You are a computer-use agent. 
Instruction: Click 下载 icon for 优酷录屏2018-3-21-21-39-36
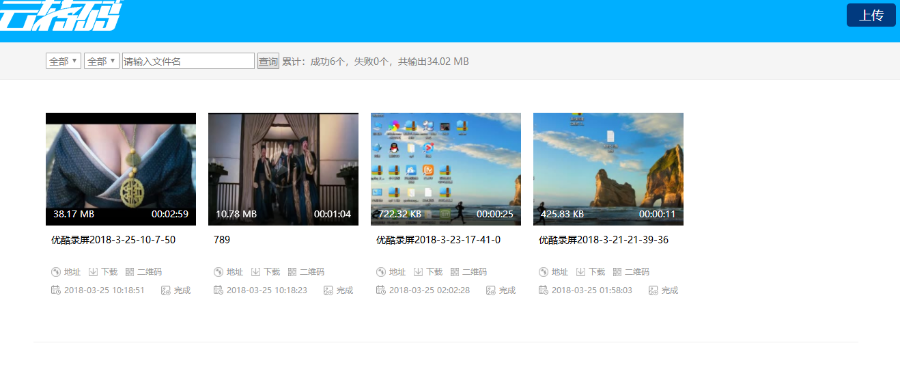coord(581,272)
